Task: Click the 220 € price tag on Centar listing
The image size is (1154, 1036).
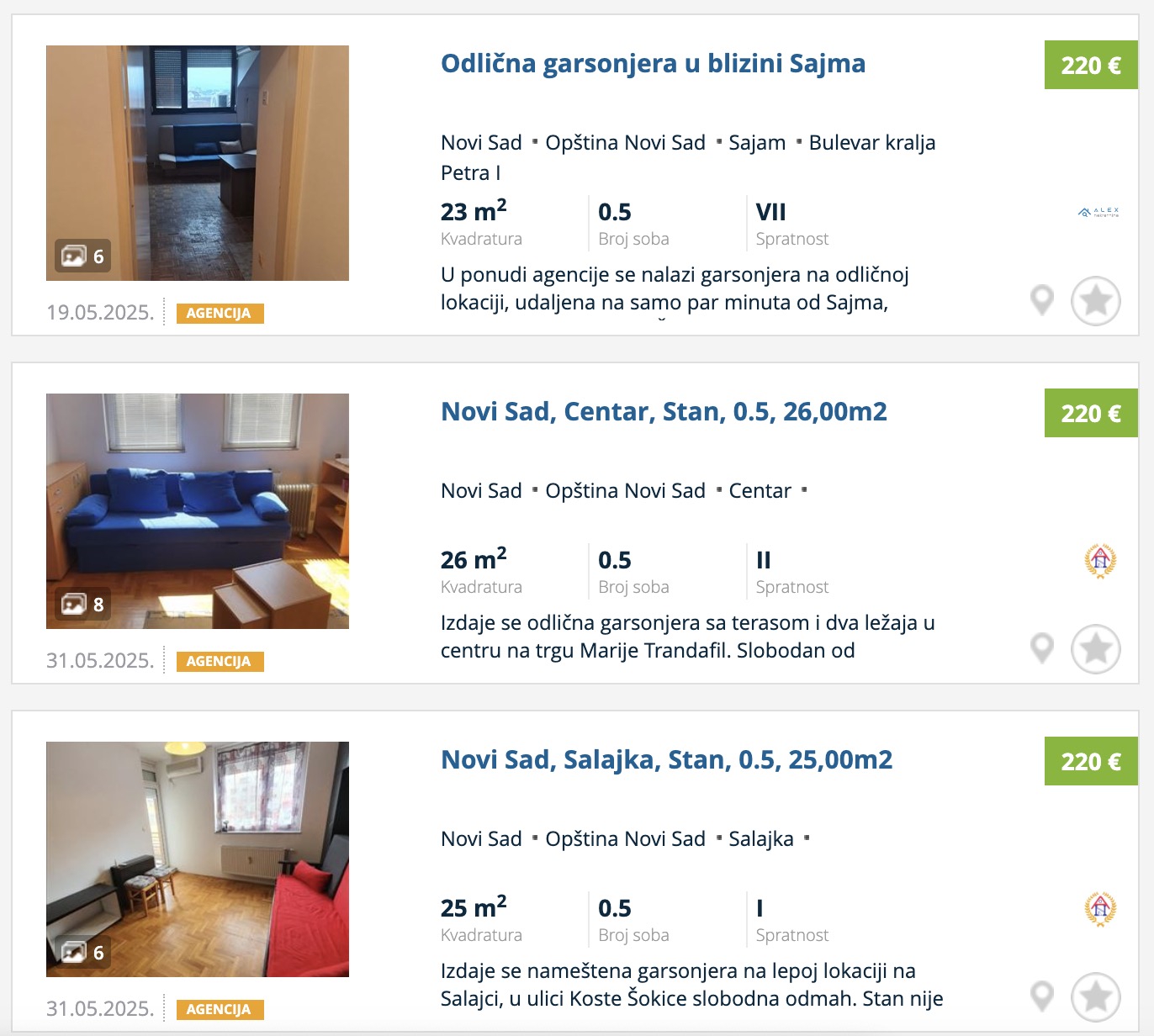Action: [x=1091, y=413]
